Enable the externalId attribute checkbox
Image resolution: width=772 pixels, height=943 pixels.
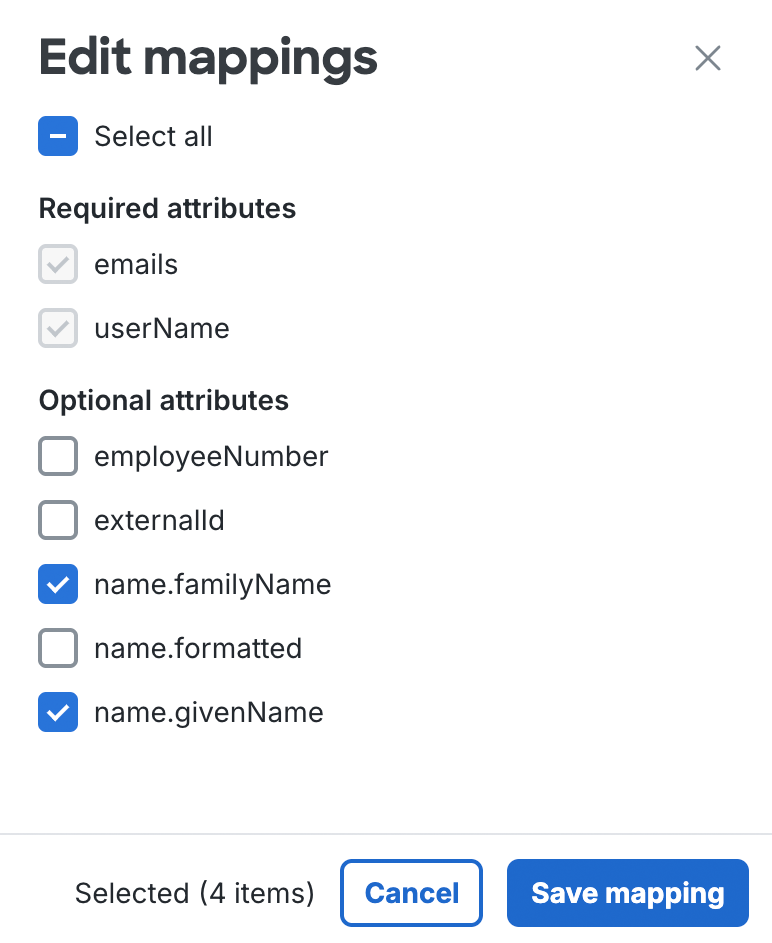point(58,520)
